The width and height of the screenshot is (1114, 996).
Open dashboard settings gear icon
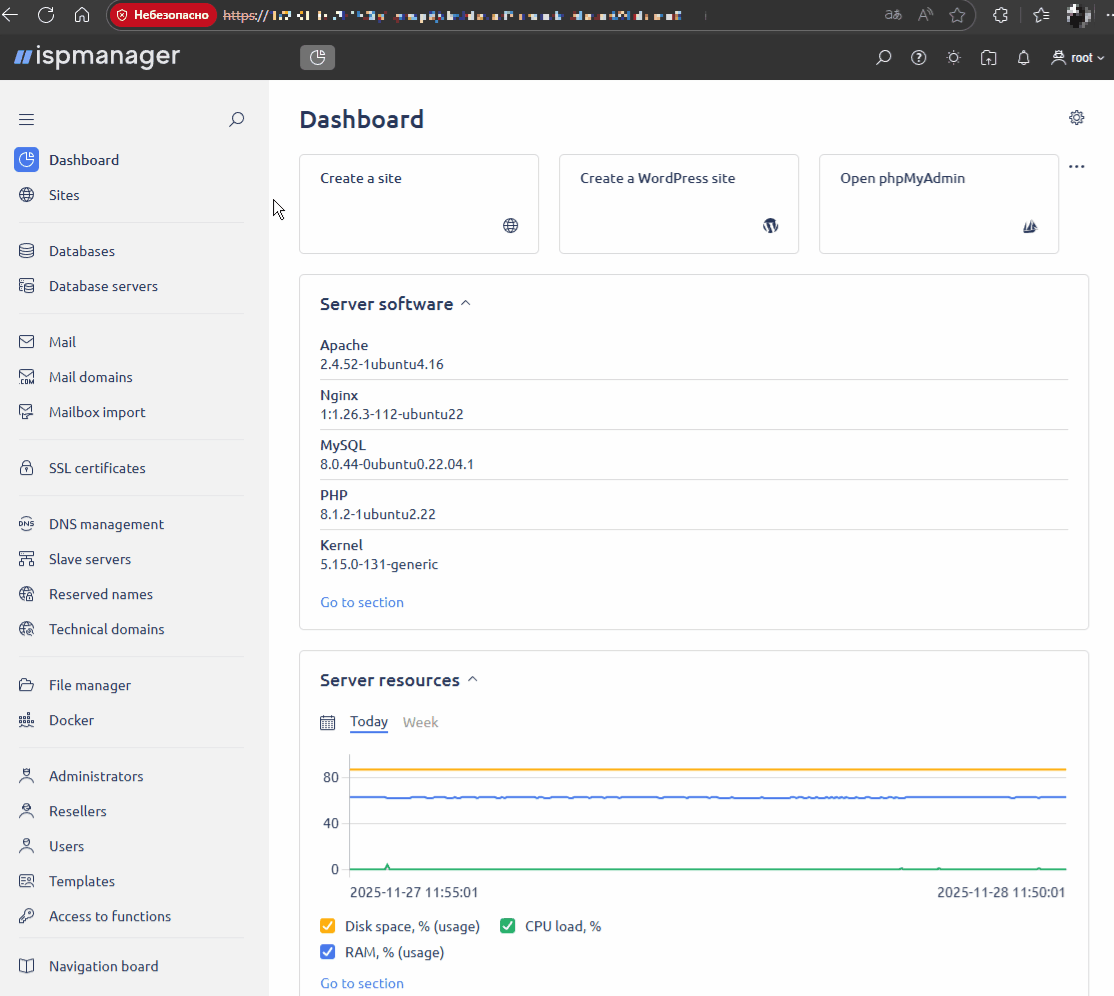click(1076, 118)
